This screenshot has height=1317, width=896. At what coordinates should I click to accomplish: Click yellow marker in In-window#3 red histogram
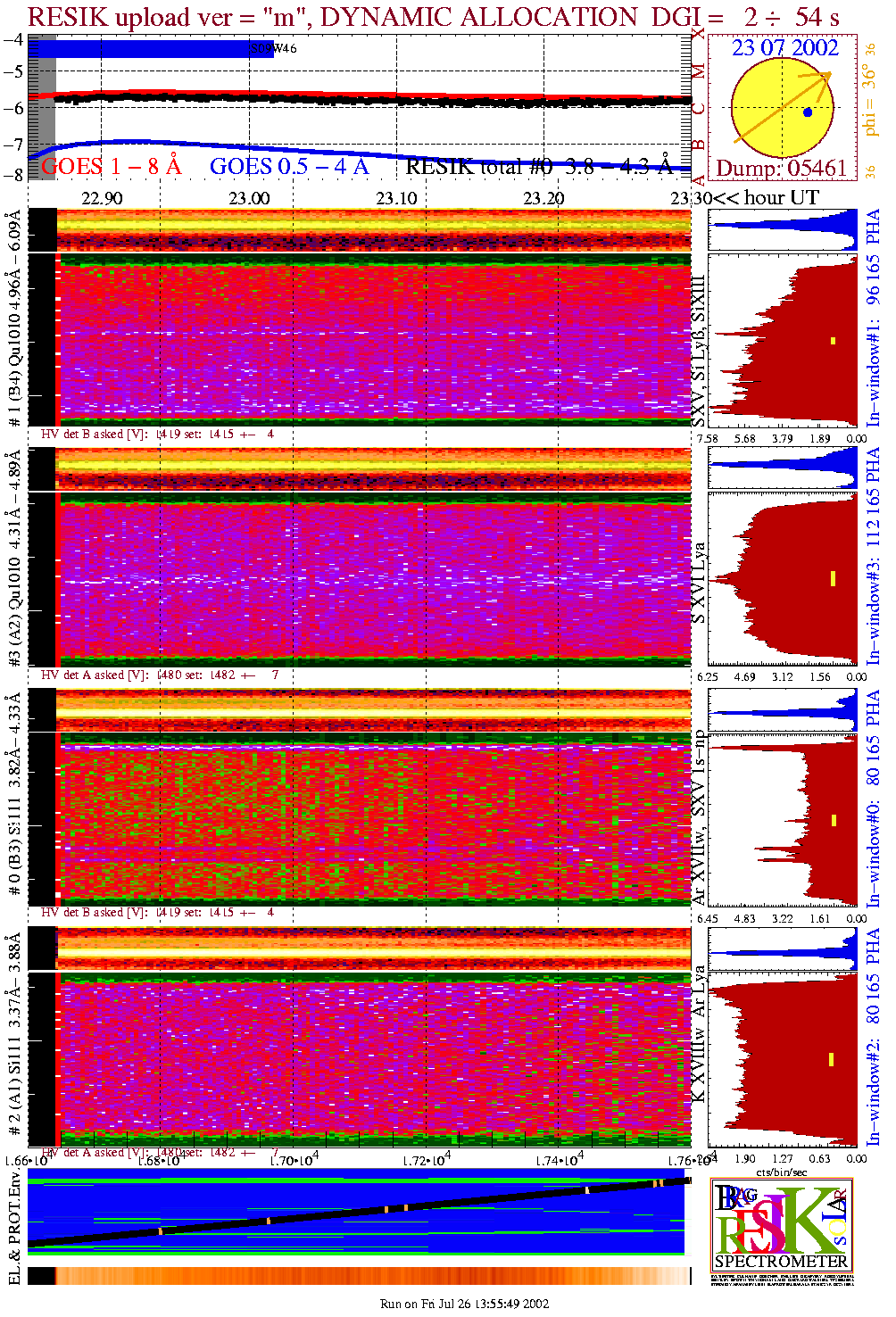(833, 578)
